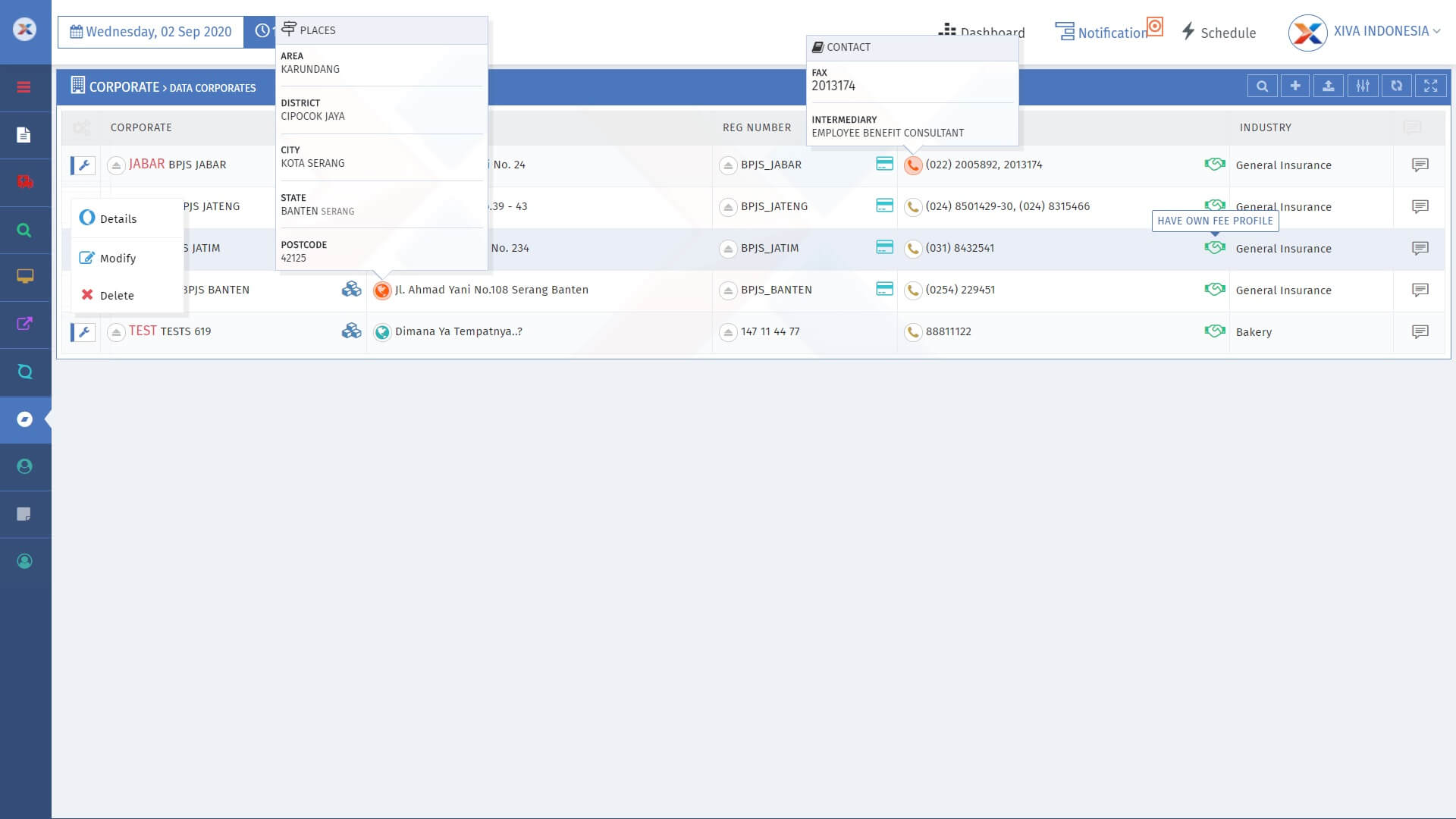Open the wrench action menu for JABAR row
Screen dimensions: 1456x819
(x=83, y=165)
